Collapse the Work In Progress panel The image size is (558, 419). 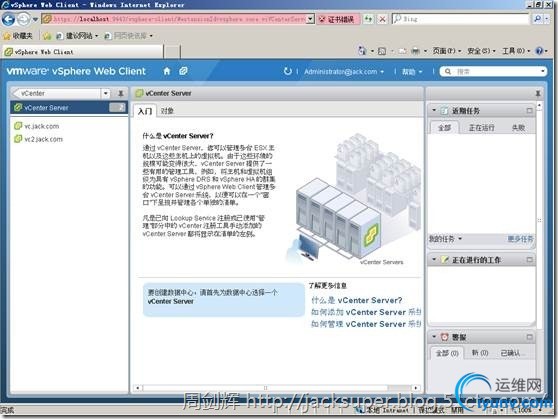coord(434,260)
